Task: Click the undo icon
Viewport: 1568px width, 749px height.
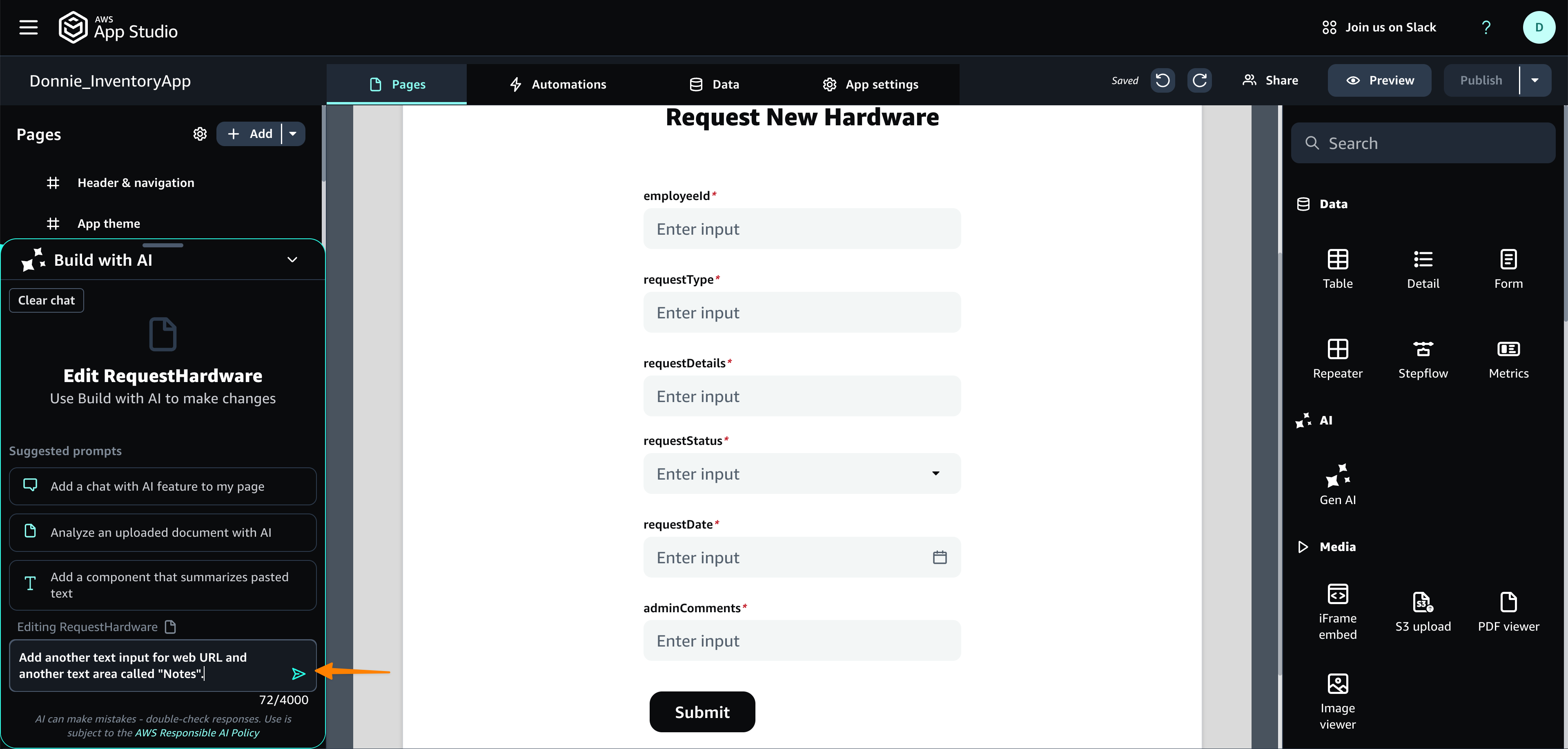Action: (1162, 80)
